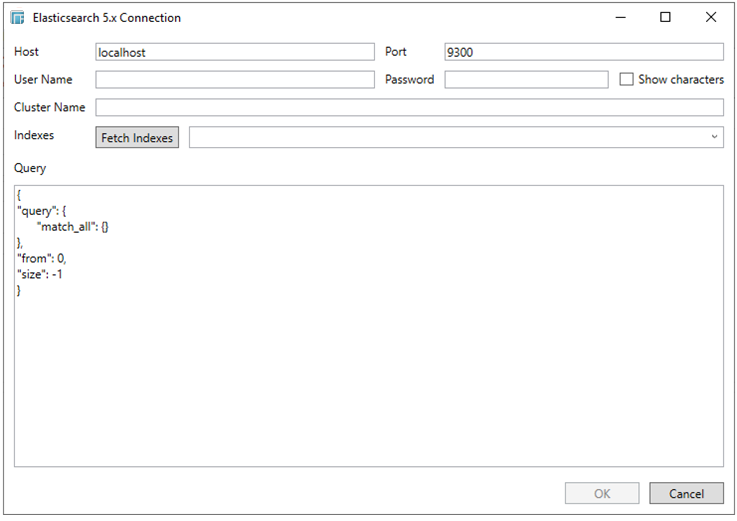This screenshot has width=737, height=521.
Task: Click into the User Name field
Action: click(x=234, y=80)
